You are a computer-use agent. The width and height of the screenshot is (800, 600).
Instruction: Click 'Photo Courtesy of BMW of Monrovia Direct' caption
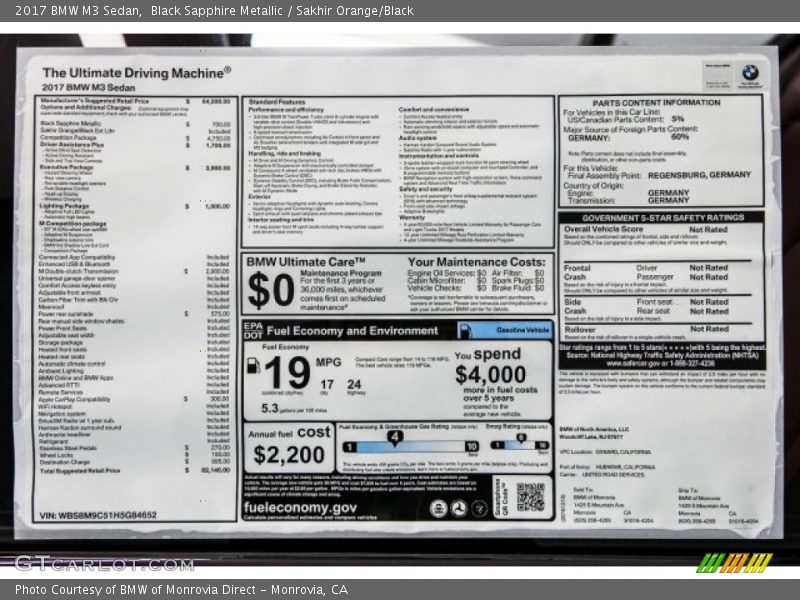[x=182, y=590]
